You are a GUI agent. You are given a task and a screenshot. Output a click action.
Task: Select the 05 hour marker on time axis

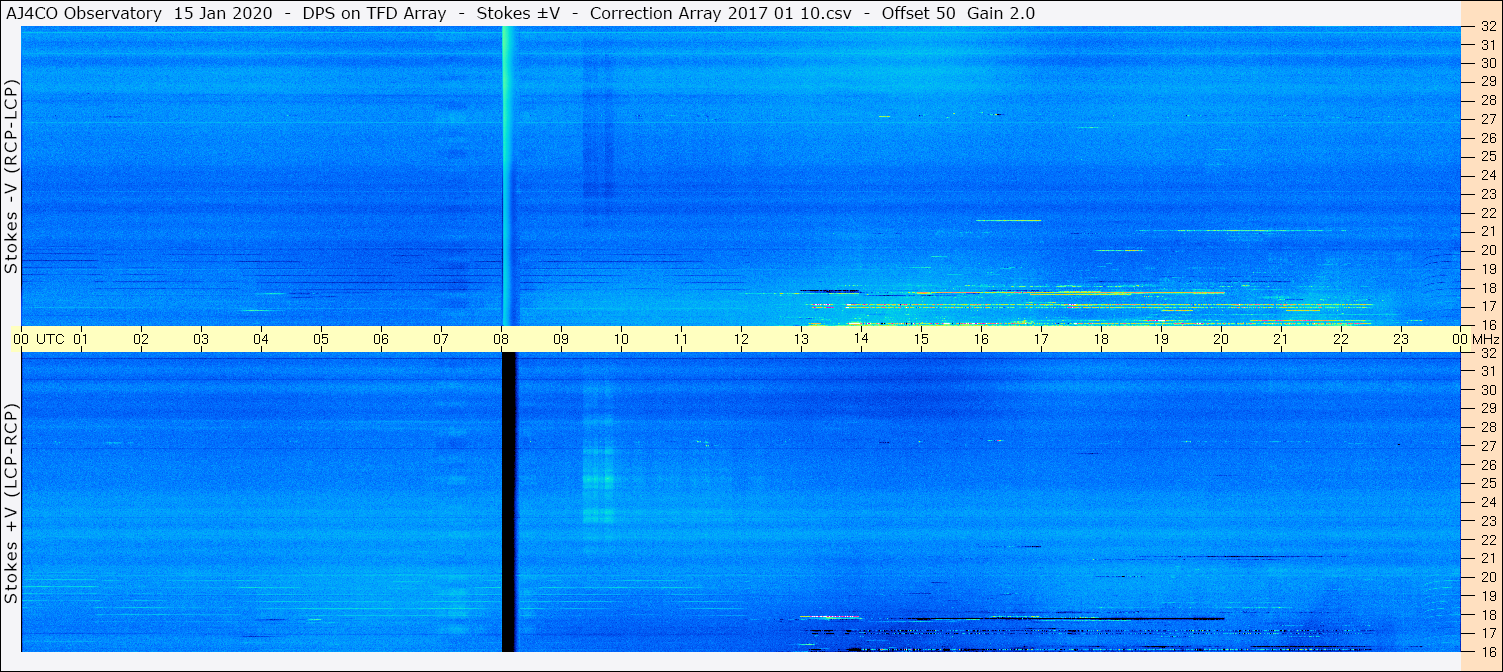[x=321, y=339]
